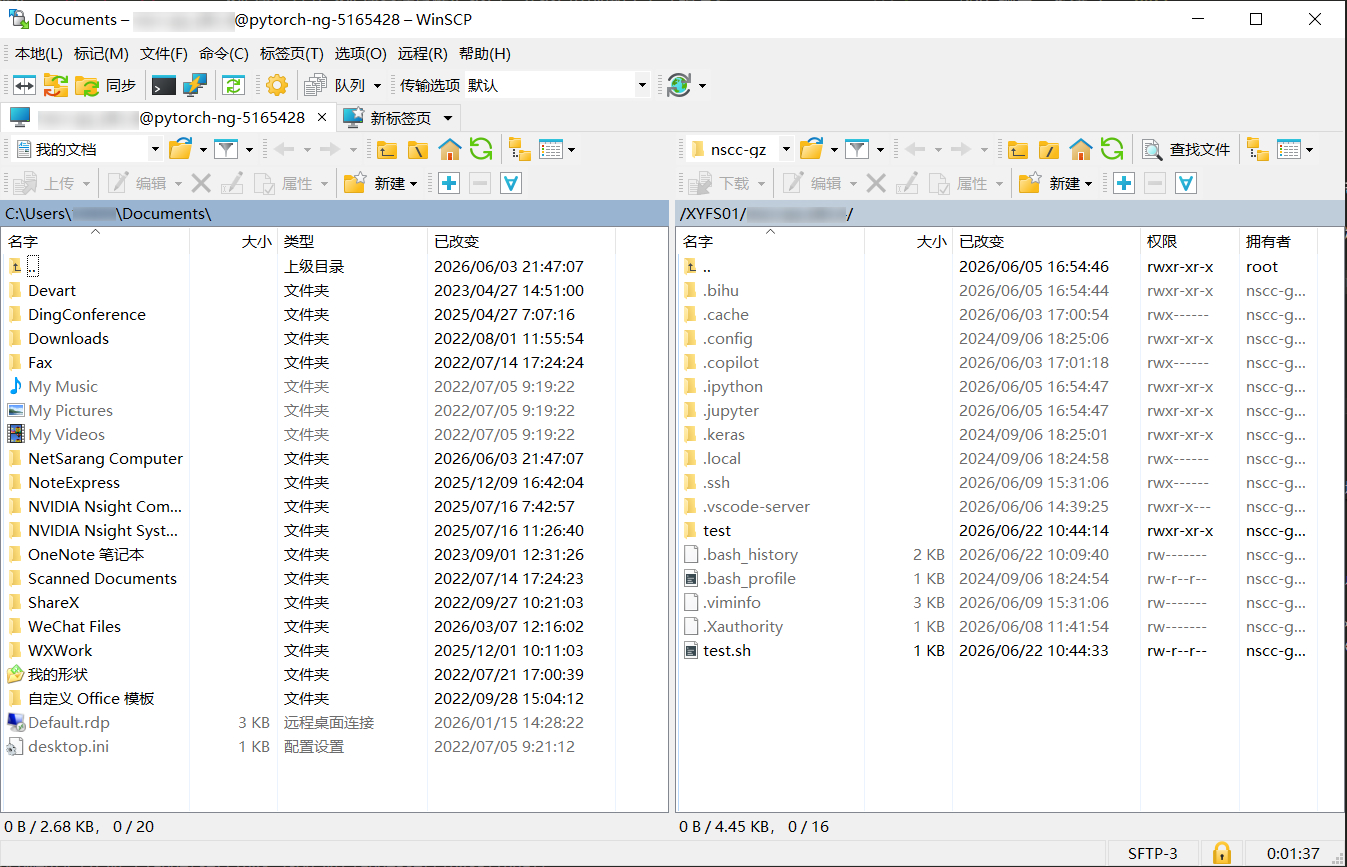Select the Default.rdp local file
Viewport: 1347px width, 867px height.
click(69, 722)
